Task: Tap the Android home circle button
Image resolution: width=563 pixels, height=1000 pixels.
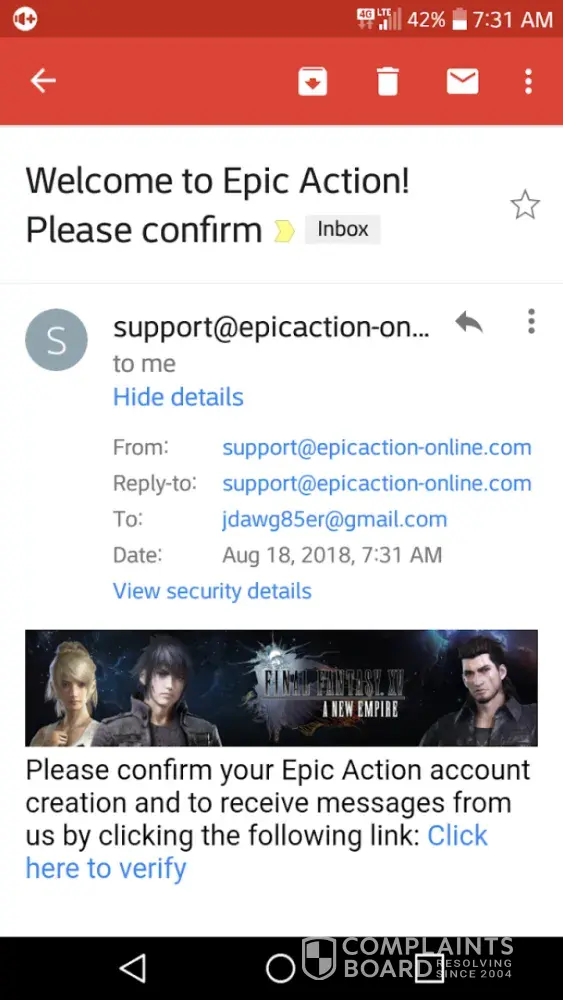Action: (281, 968)
